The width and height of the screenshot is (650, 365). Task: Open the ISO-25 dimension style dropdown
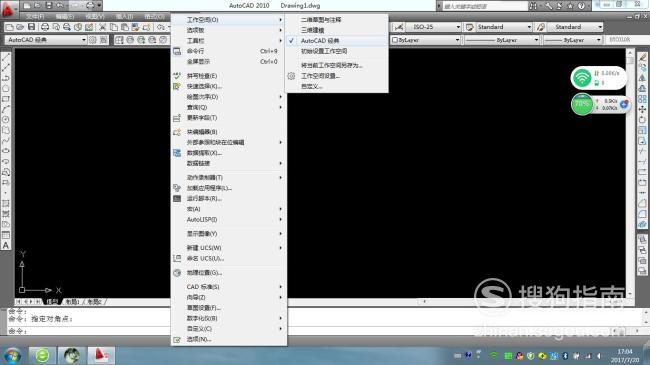pos(434,27)
